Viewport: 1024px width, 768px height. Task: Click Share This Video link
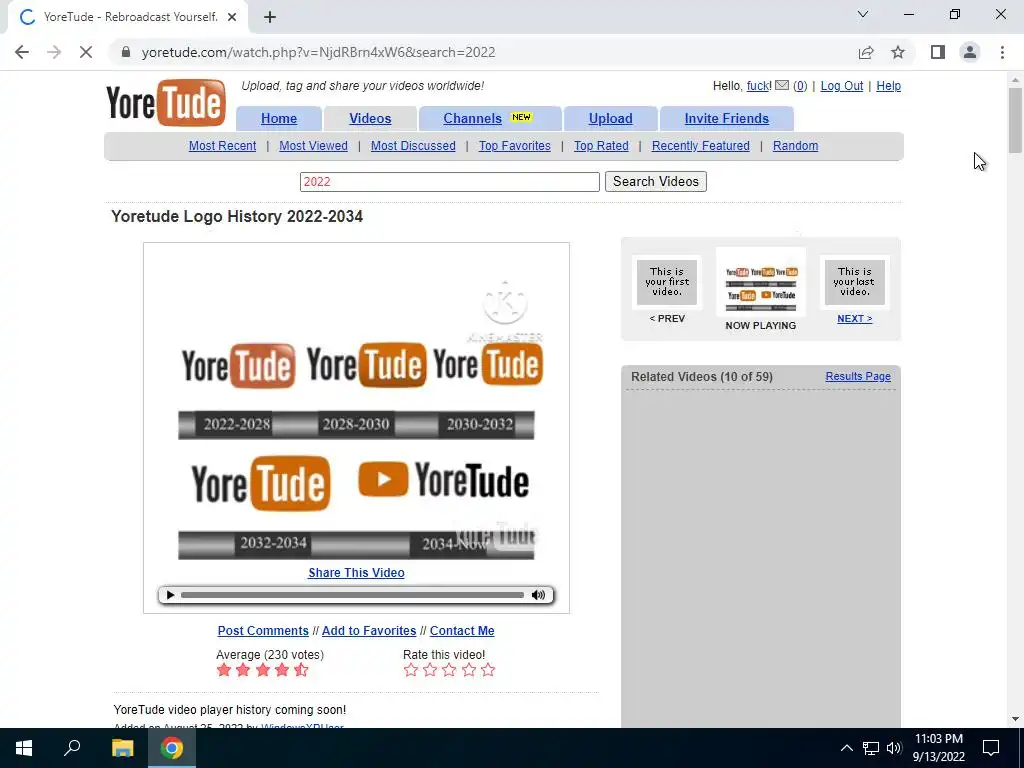click(x=357, y=573)
